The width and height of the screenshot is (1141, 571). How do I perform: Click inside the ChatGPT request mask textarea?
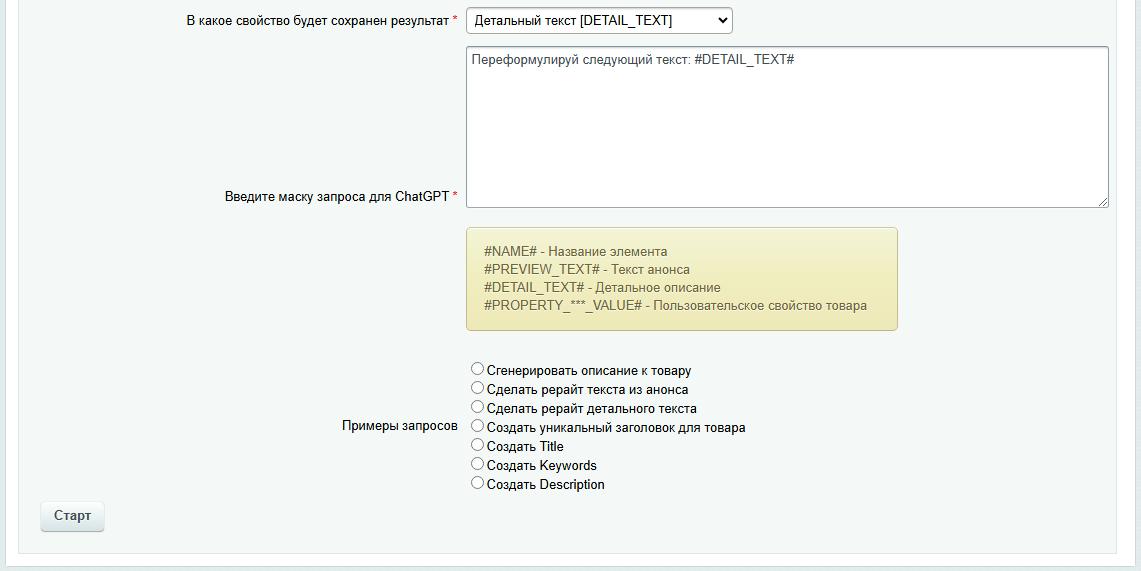click(x=786, y=127)
